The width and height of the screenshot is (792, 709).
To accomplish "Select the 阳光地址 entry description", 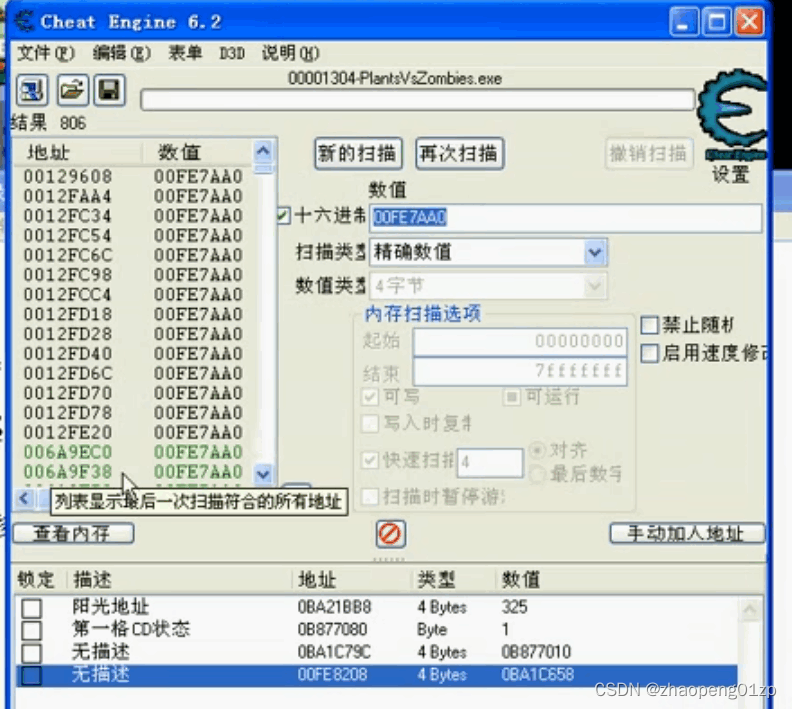I will tap(111, 606).
